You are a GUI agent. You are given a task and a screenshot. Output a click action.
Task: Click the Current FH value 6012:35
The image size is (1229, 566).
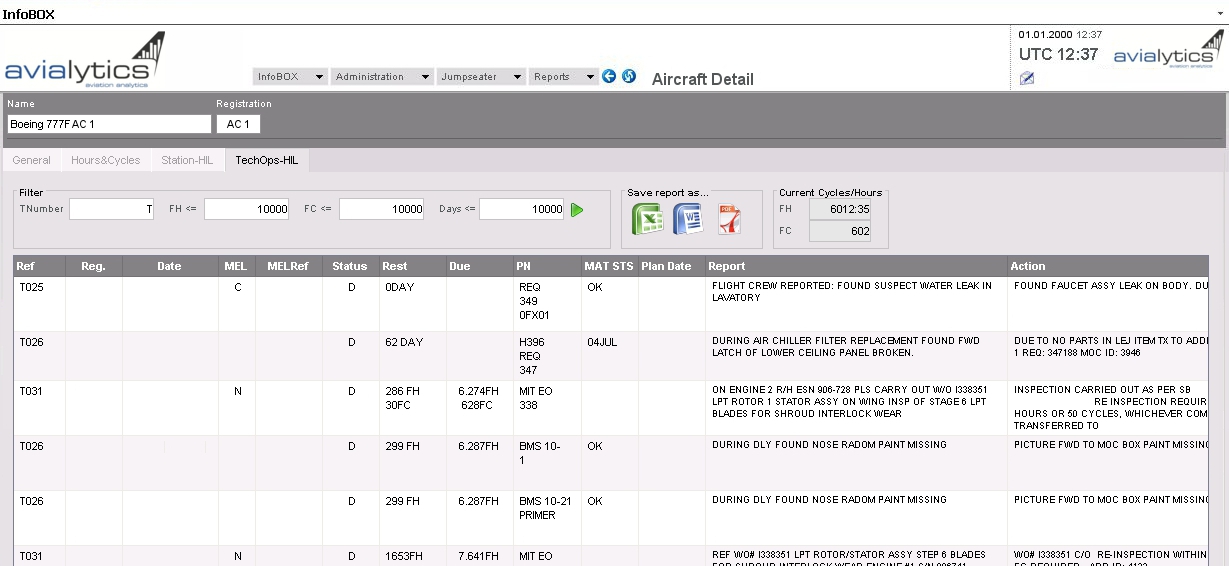point(839,209)
